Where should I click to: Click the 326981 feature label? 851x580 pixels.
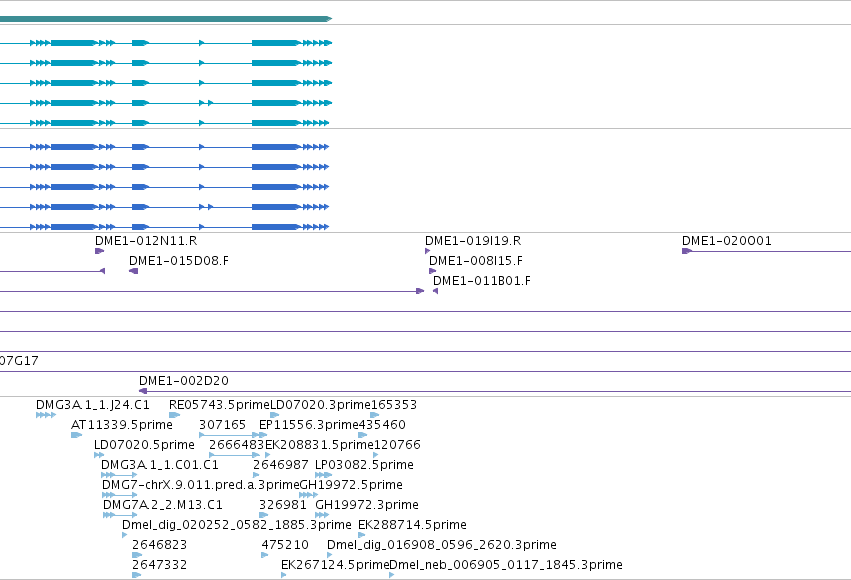pos(283,505)
